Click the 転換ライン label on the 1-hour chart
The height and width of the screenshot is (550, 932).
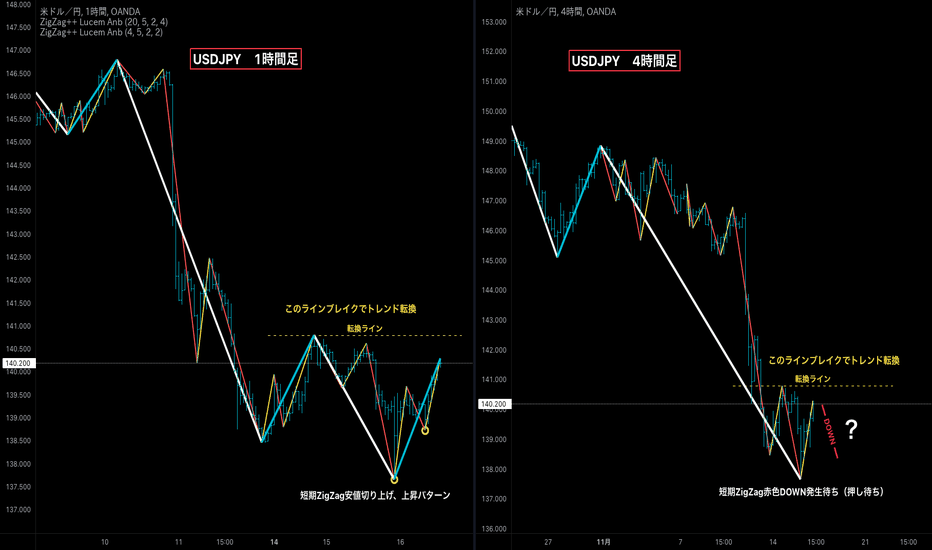coord(365,328)
